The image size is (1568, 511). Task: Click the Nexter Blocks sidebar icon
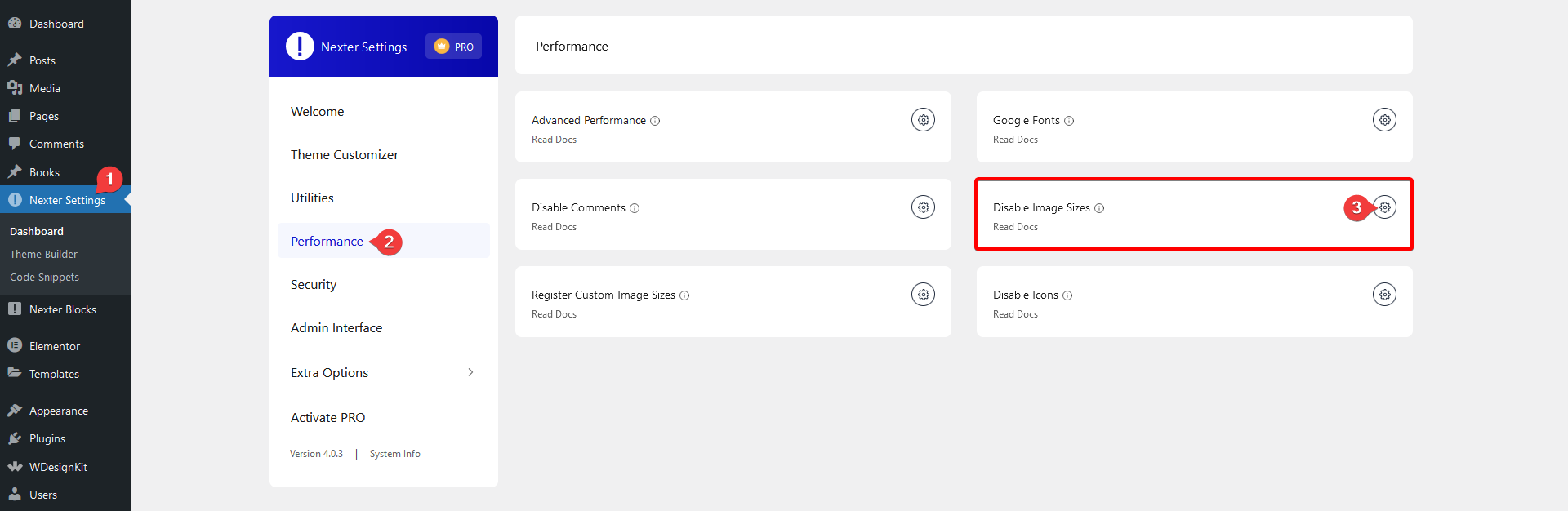(15, 309)
